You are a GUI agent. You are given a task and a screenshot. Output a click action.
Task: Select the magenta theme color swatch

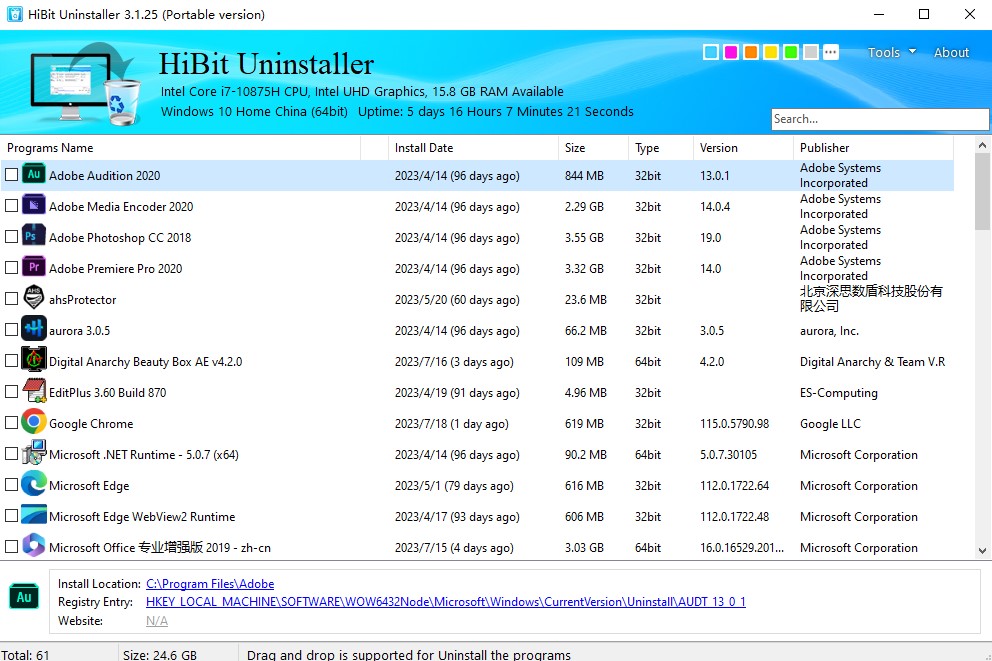click(733, 50)
